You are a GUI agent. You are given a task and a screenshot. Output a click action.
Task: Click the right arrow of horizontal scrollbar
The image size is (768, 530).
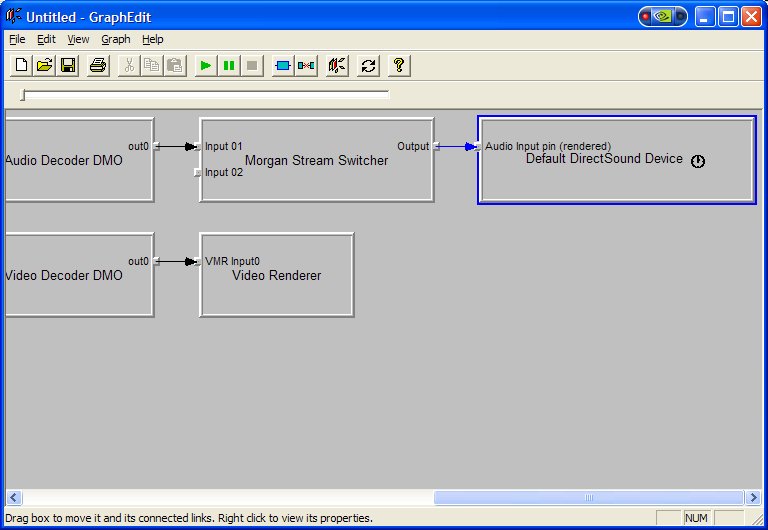(x=753, y=498)
